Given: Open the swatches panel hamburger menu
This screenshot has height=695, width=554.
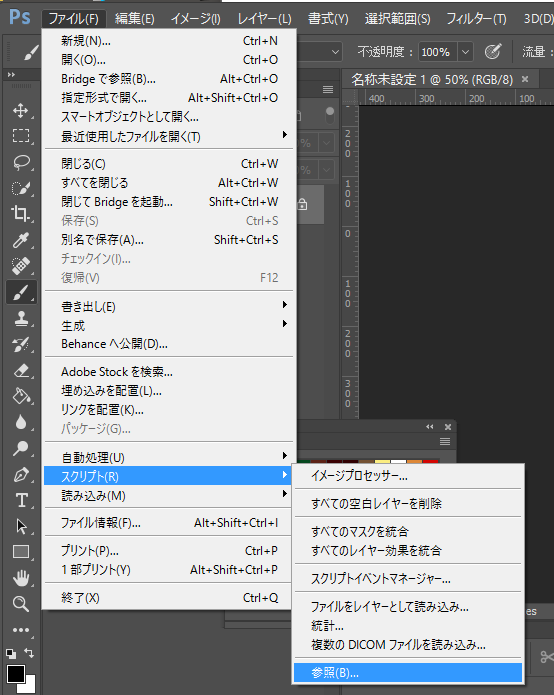Looking at the screenshot, I should point(445,441).
